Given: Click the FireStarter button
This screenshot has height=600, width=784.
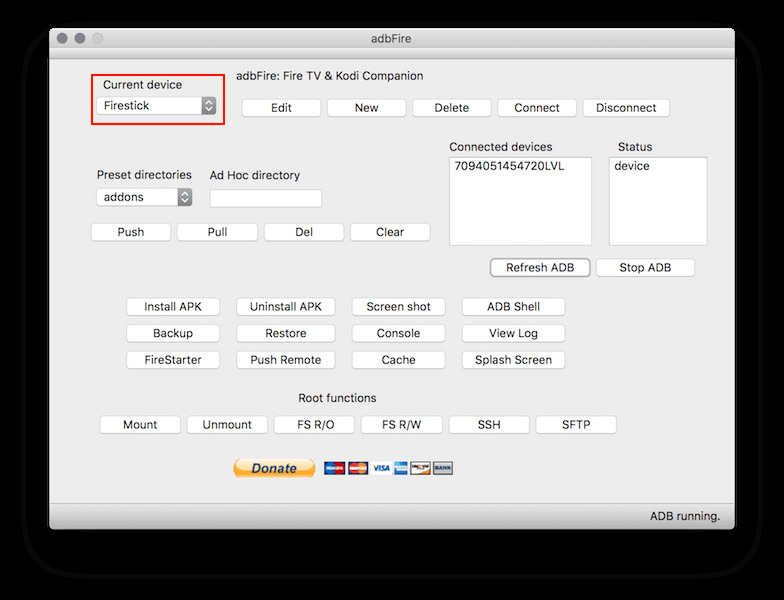Looking at the screenshot, I should coord(173,360).
